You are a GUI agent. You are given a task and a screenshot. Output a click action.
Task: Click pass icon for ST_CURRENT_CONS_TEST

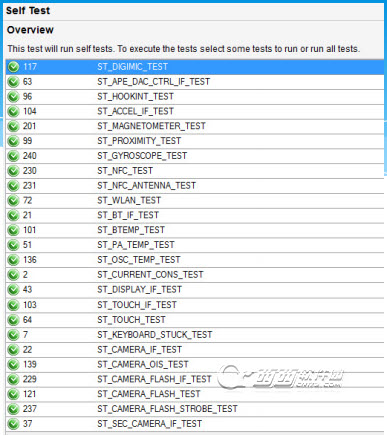[13, 275]
